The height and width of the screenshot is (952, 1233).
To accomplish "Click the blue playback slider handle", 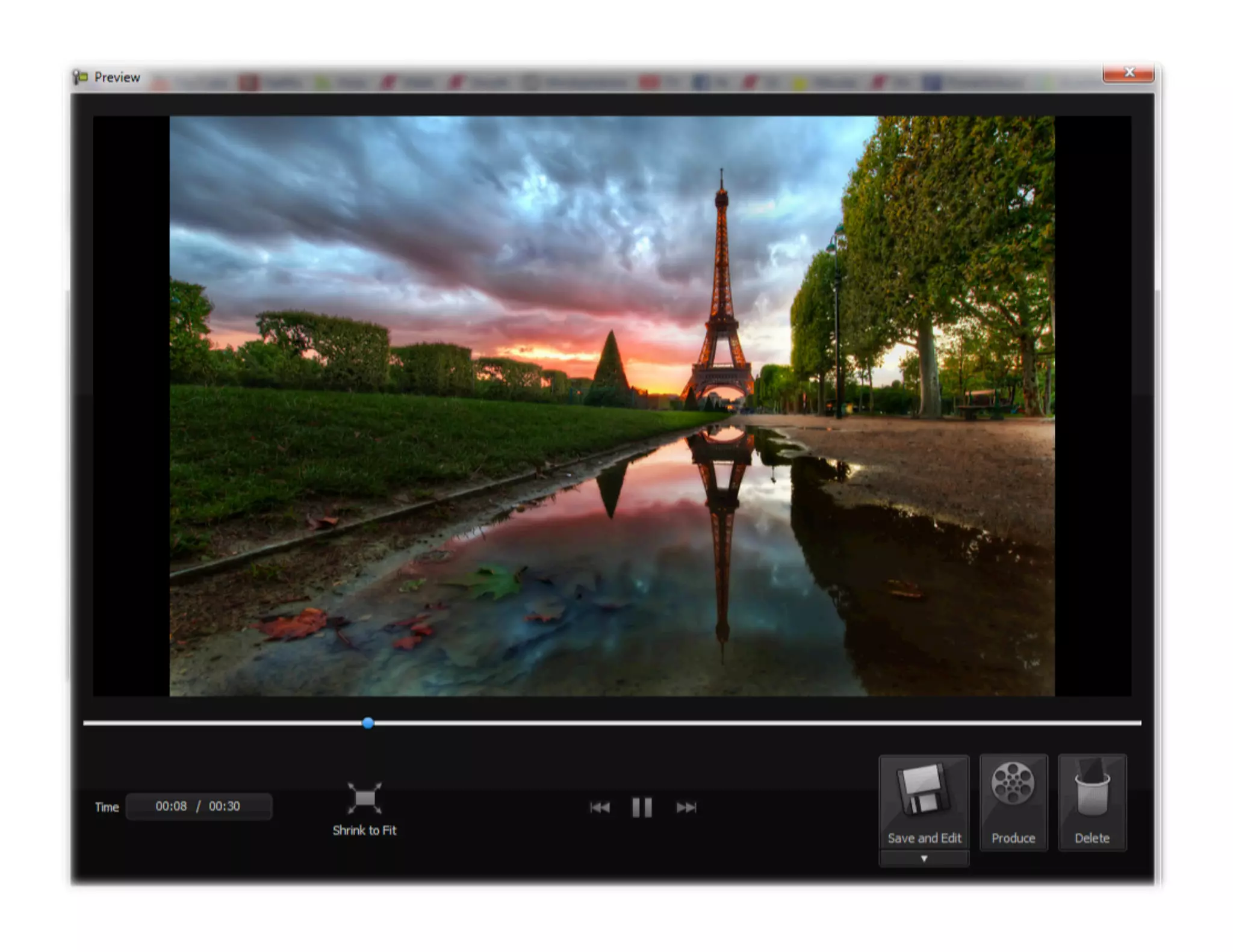I will point(368,723).
